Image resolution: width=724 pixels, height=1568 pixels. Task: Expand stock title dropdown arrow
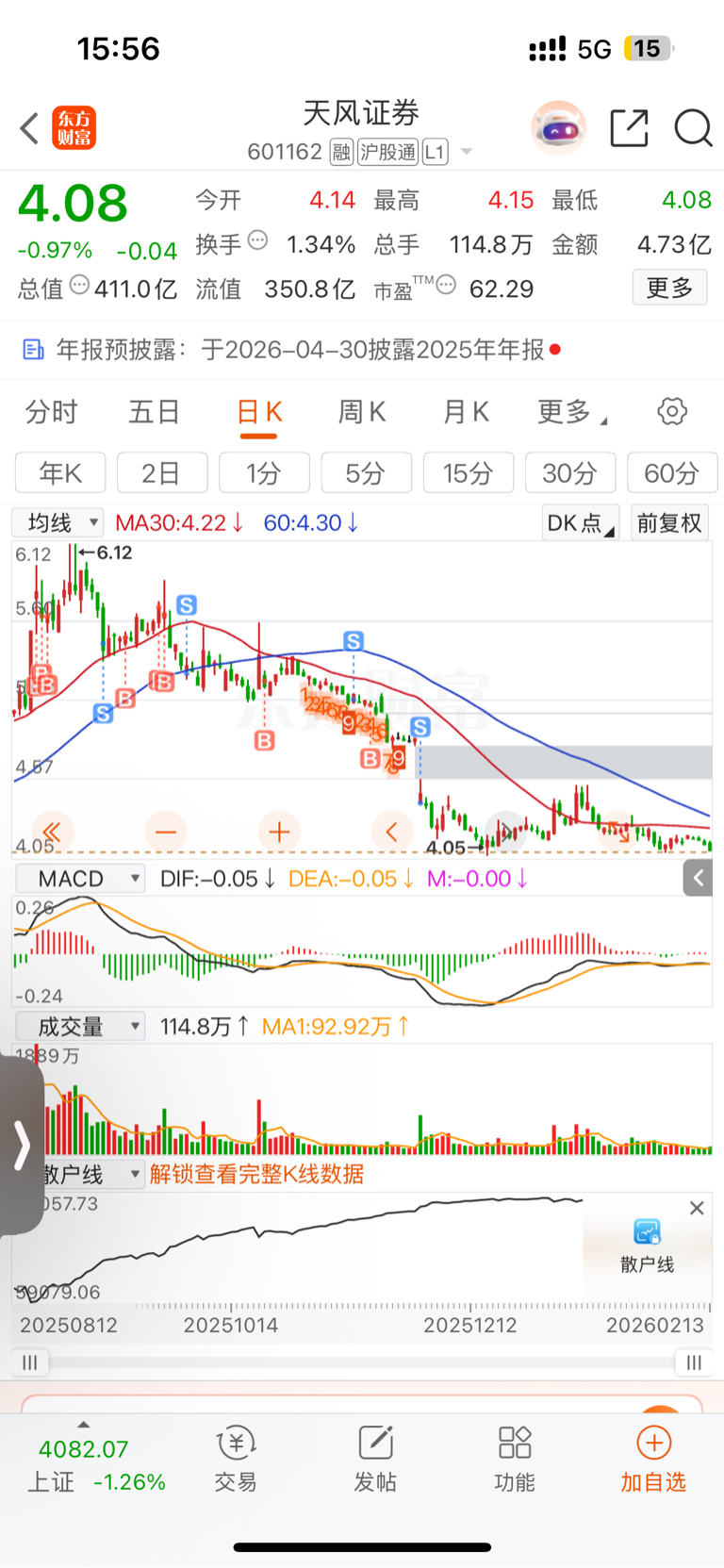pos(466,152)
